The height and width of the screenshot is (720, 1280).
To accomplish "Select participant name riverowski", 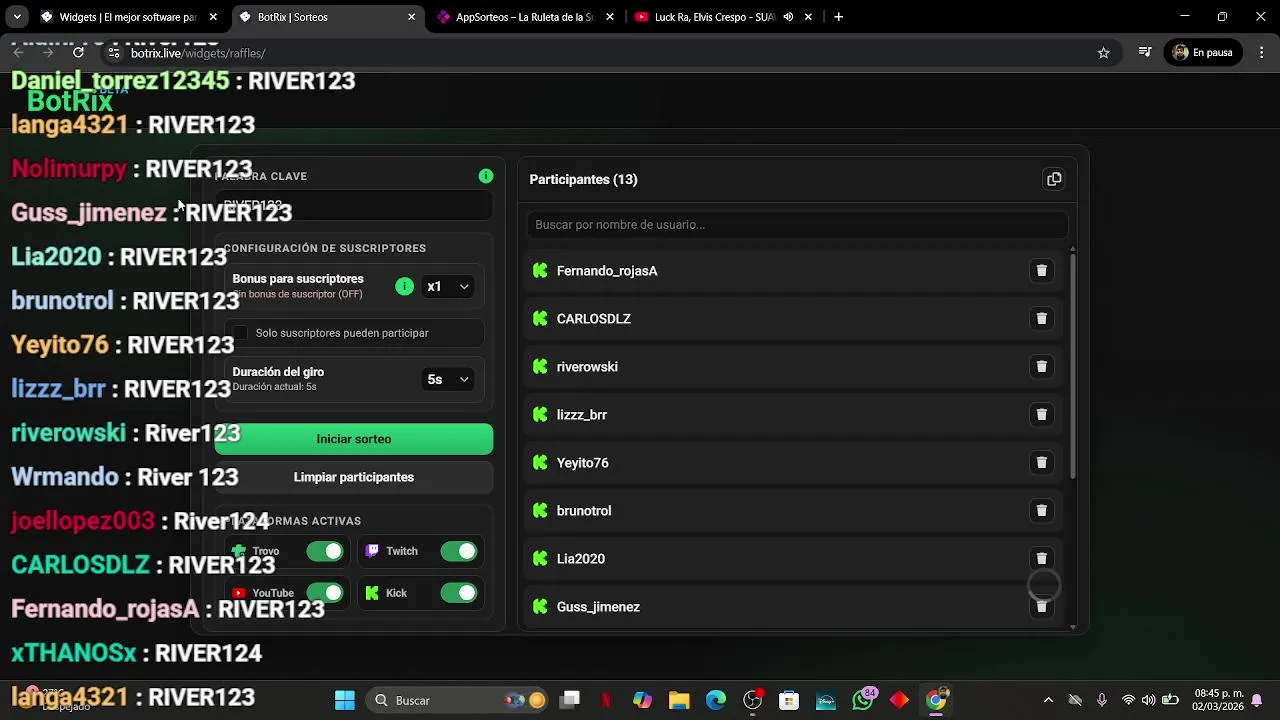I will pos(587,367).
